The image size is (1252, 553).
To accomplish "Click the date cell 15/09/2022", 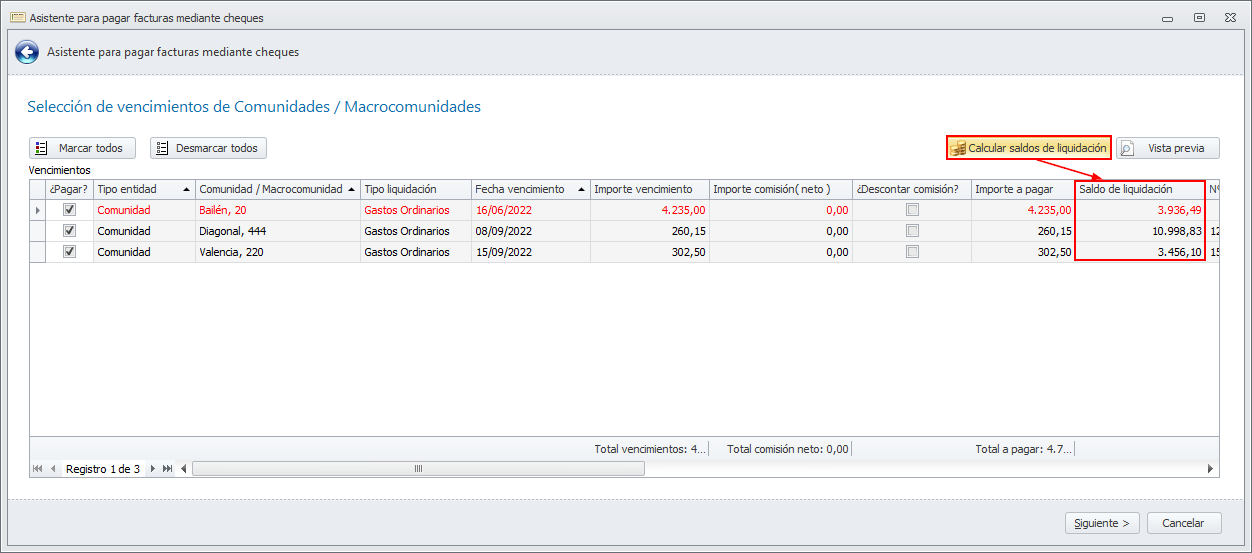I will 531,252.
